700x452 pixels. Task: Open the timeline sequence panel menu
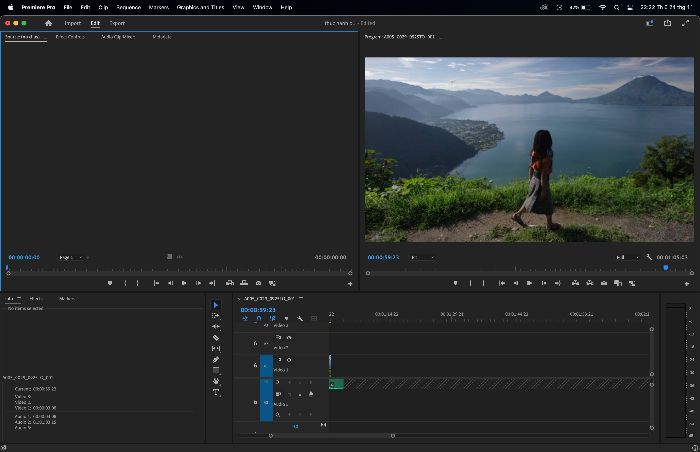point(300,298)
